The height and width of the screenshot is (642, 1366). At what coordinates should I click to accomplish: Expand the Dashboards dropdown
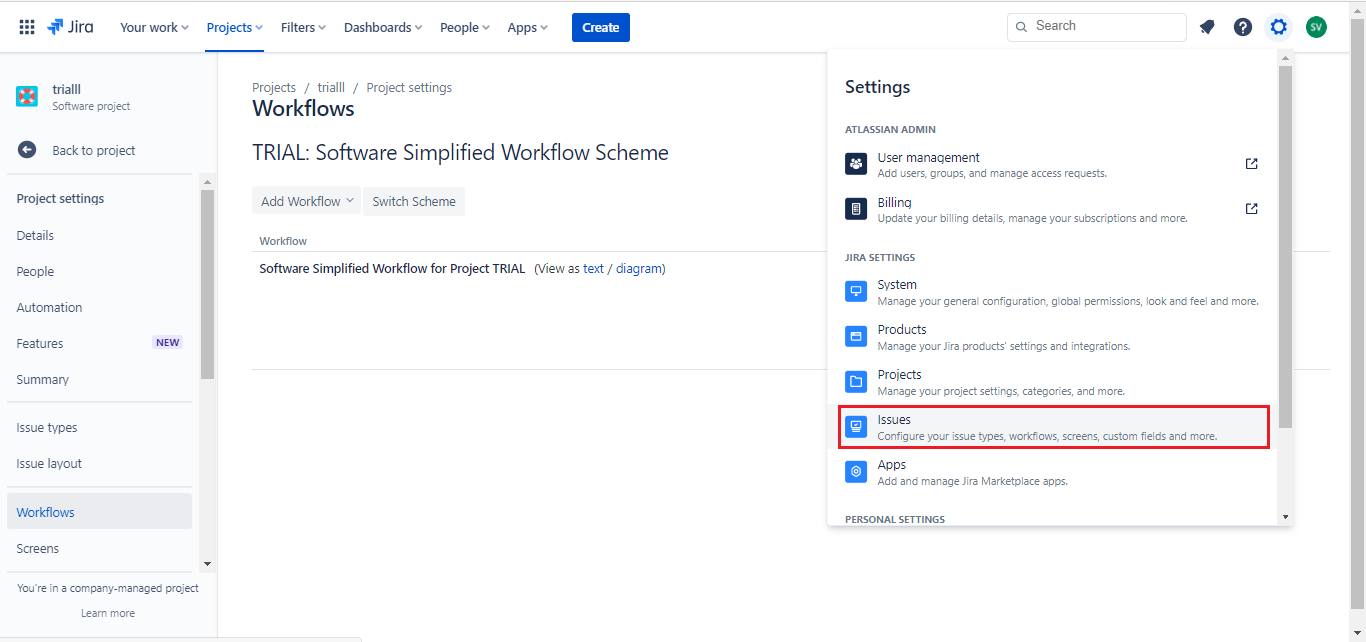pyautogui.click(x=383, y=27)
